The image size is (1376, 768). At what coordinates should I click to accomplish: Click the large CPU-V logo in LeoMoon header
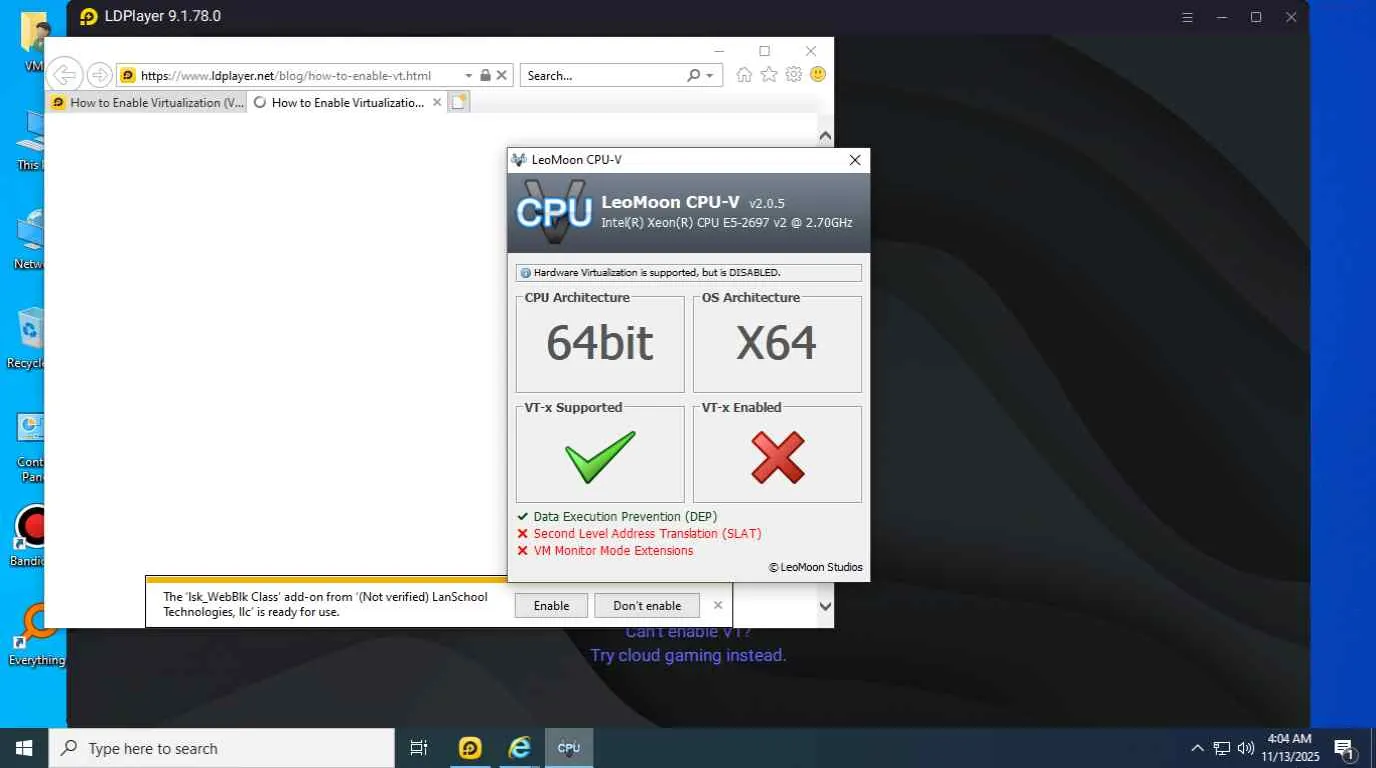(555, 211)
